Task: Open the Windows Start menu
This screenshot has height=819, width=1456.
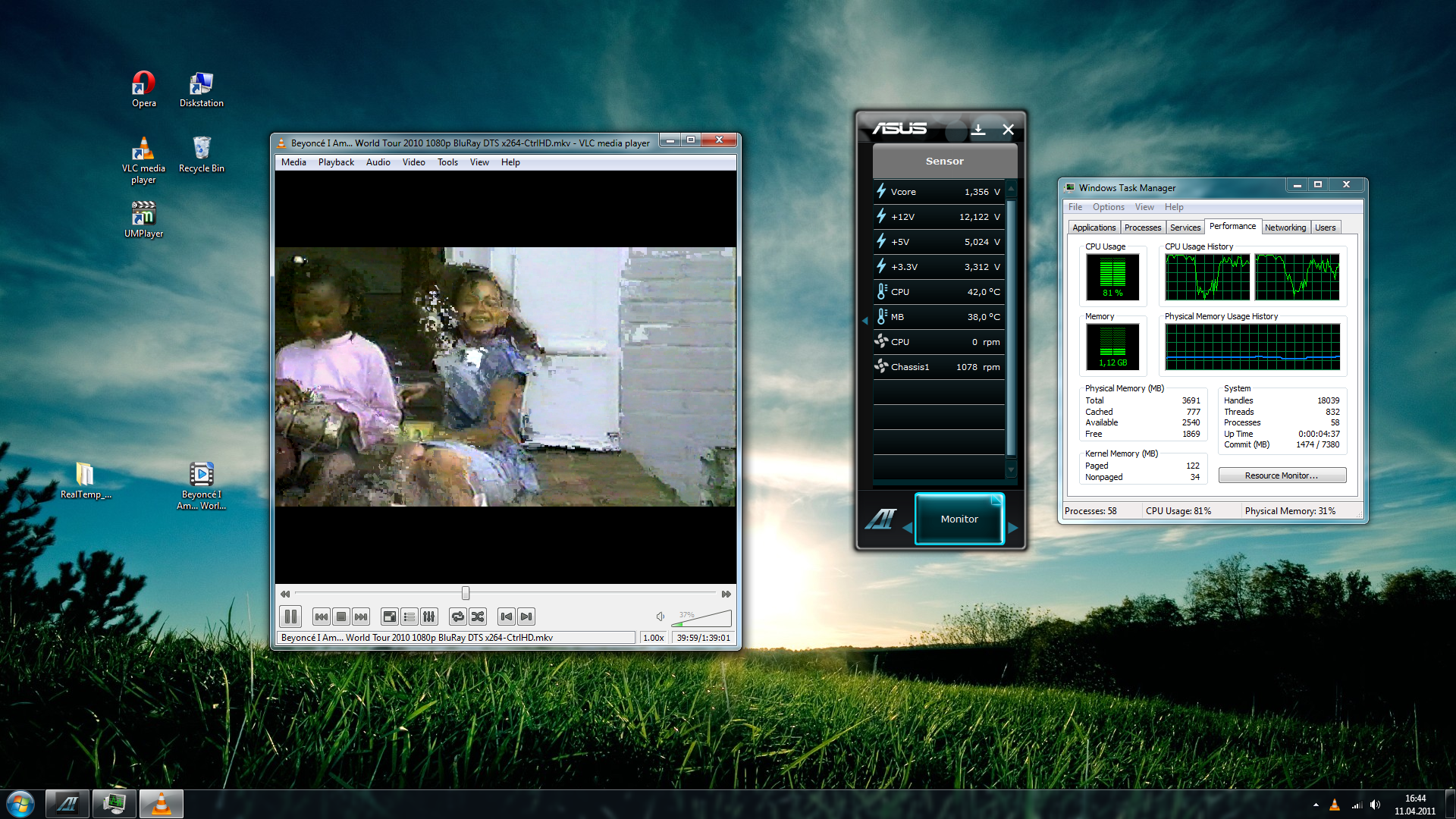Action: pos(20,804)
